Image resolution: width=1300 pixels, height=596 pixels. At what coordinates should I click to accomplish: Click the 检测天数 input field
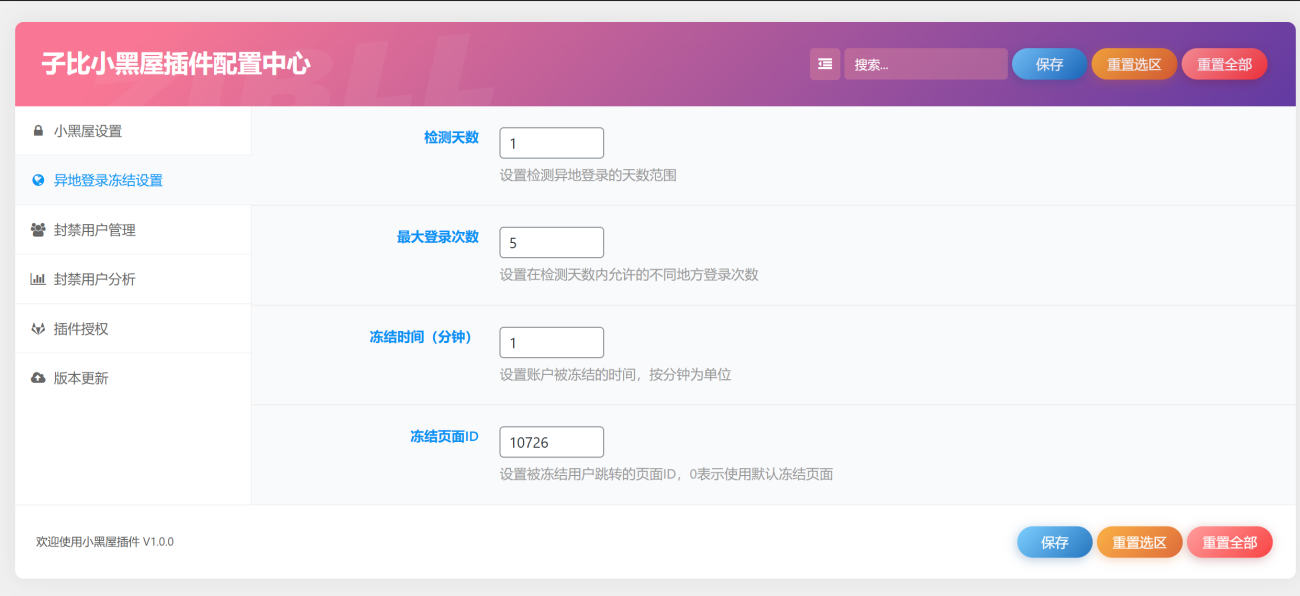click(x=551, y=143)
